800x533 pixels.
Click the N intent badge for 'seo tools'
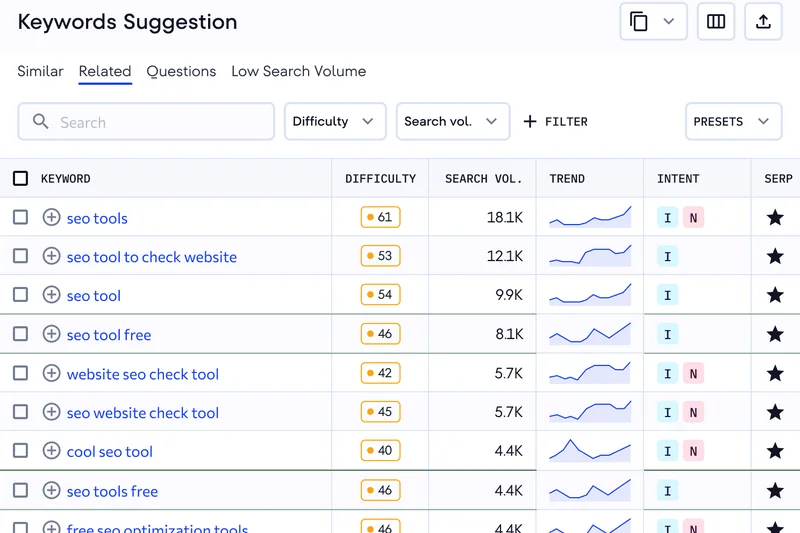click(693, 218)
